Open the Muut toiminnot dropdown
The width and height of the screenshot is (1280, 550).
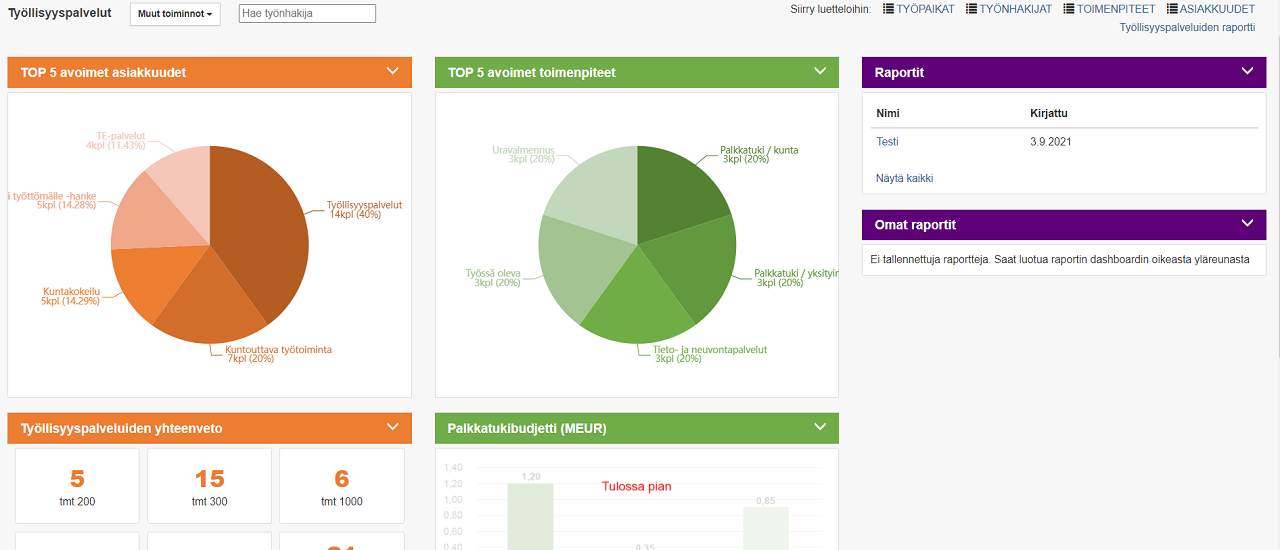tap(176, 14)
